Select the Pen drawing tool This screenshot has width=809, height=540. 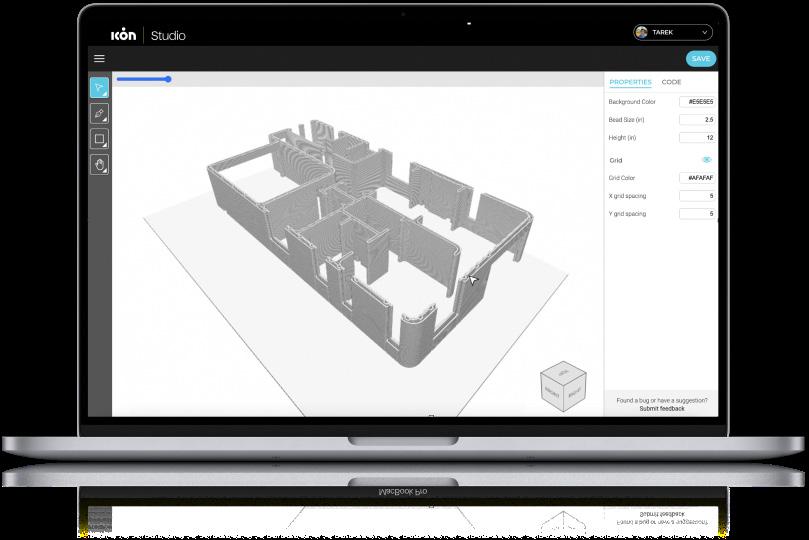(99, 113)
